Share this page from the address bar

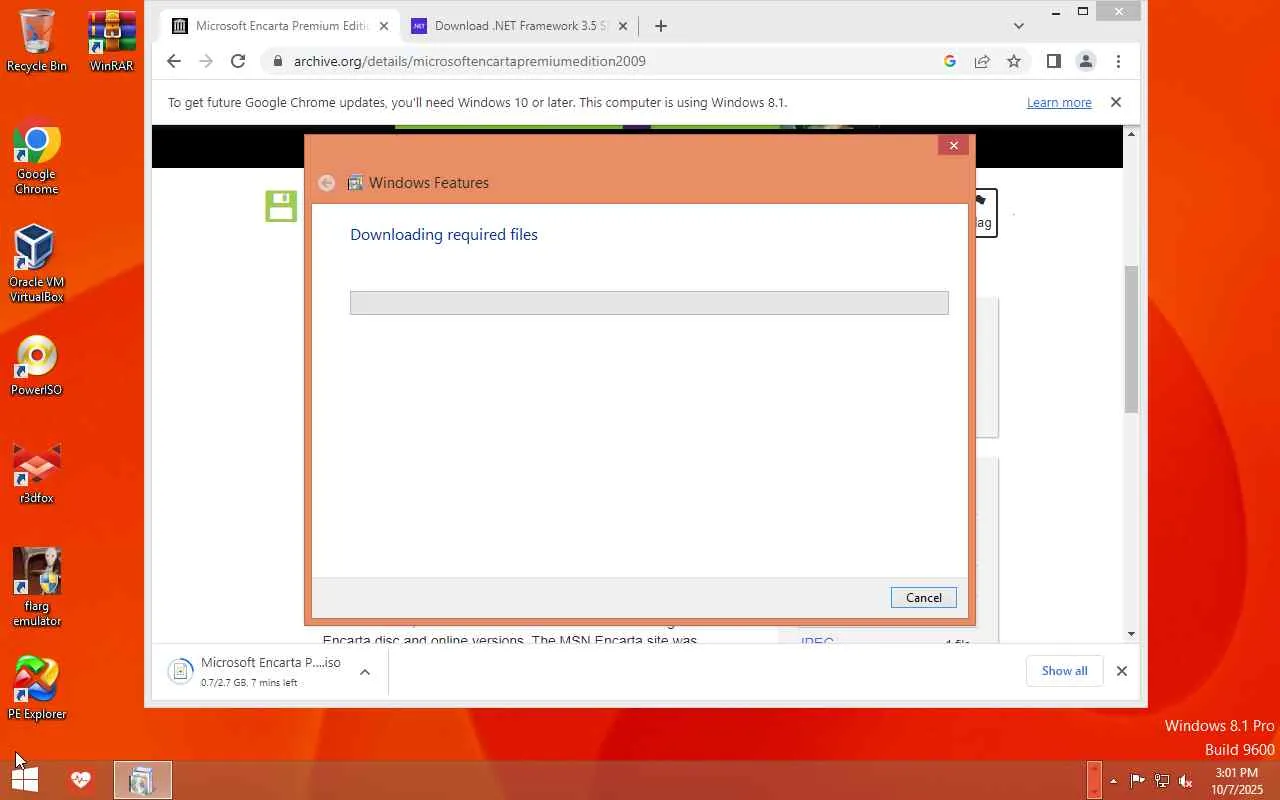981,61
